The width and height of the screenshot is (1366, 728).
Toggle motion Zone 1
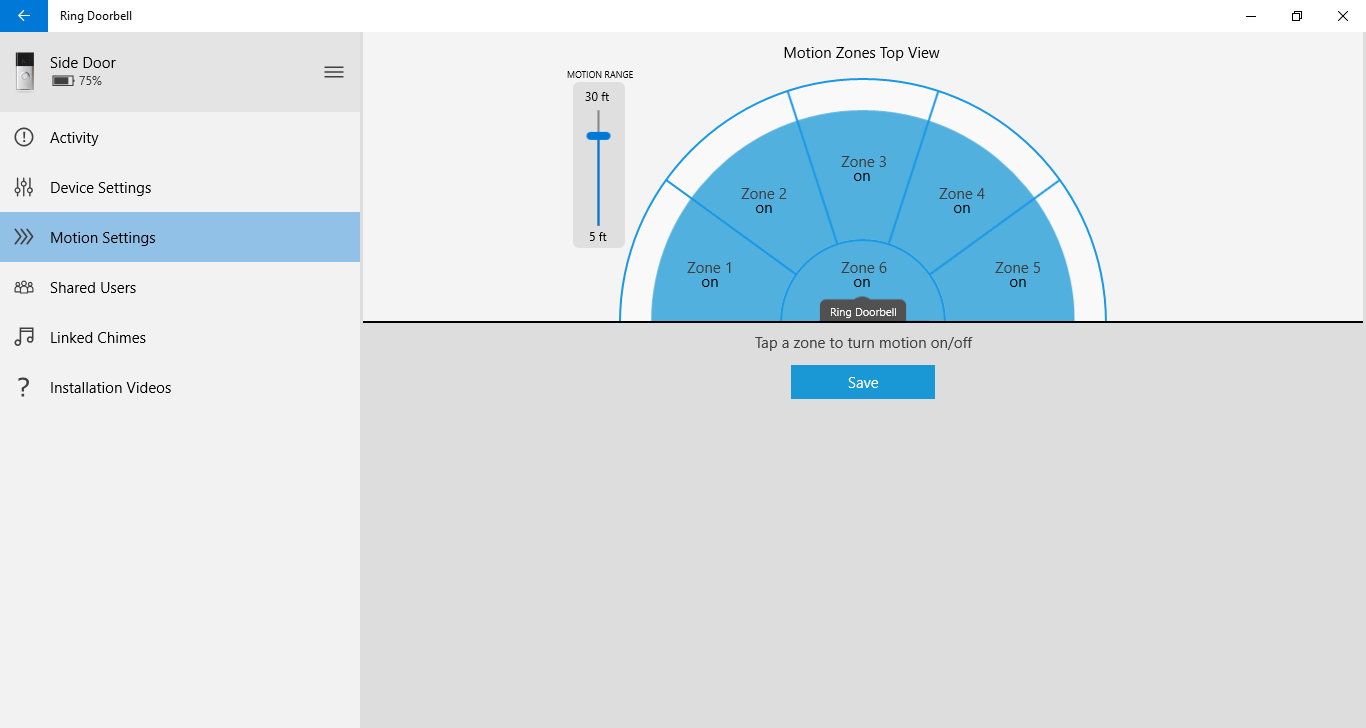click(710, 275)
